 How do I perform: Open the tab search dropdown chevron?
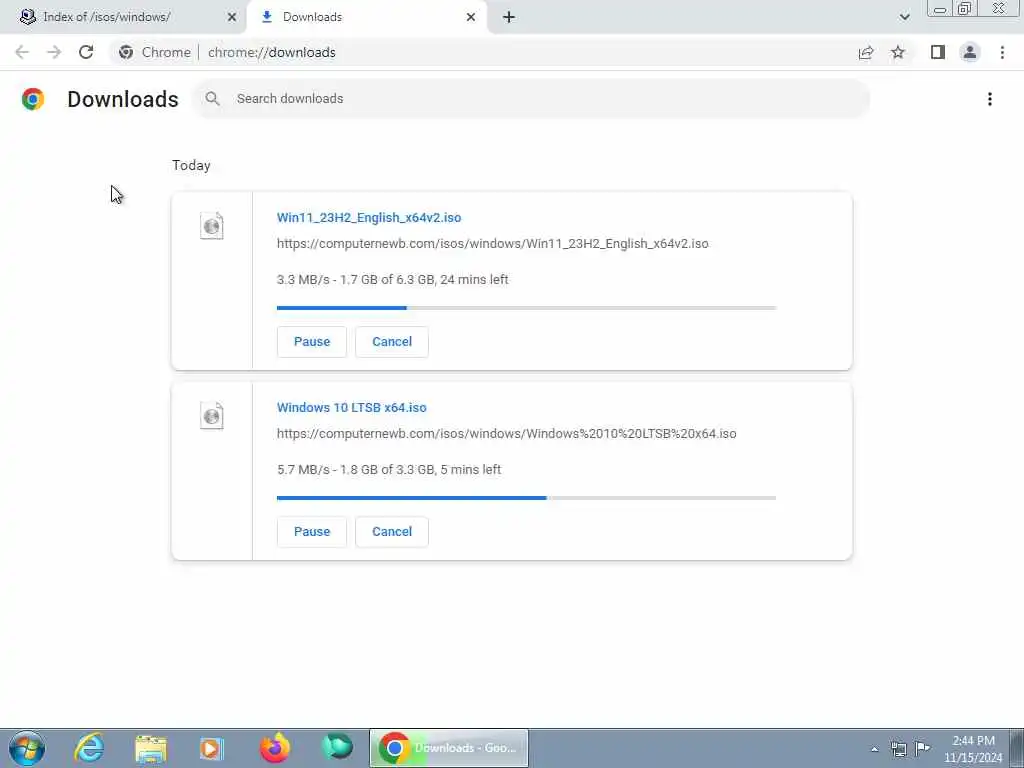tap(904, 17)
